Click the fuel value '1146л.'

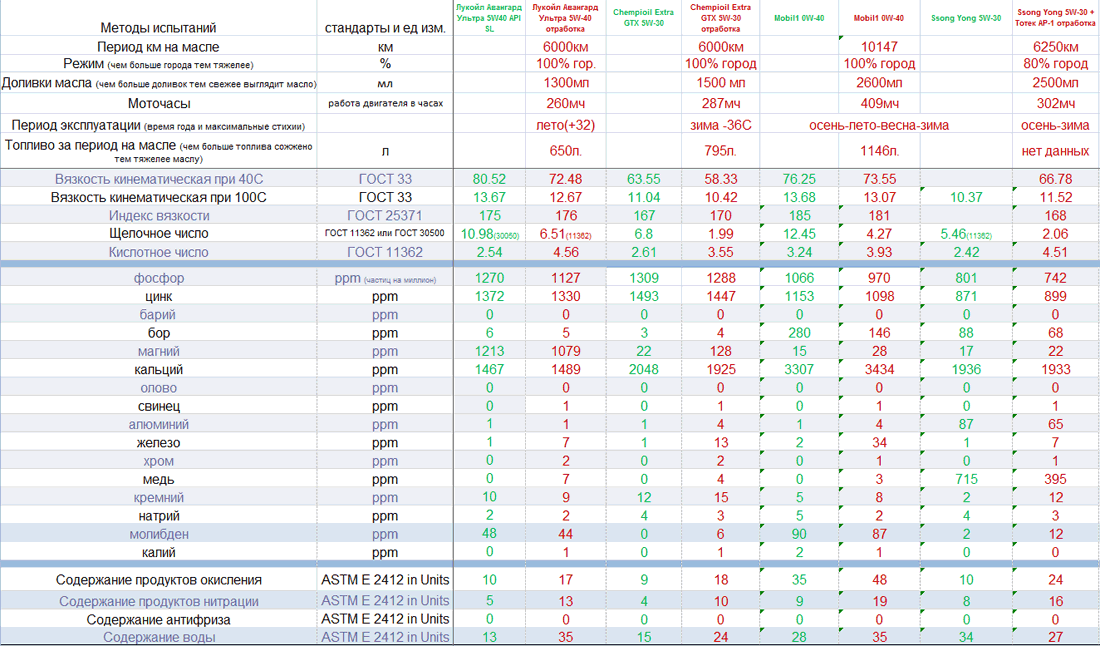click(x=879, y=152)
